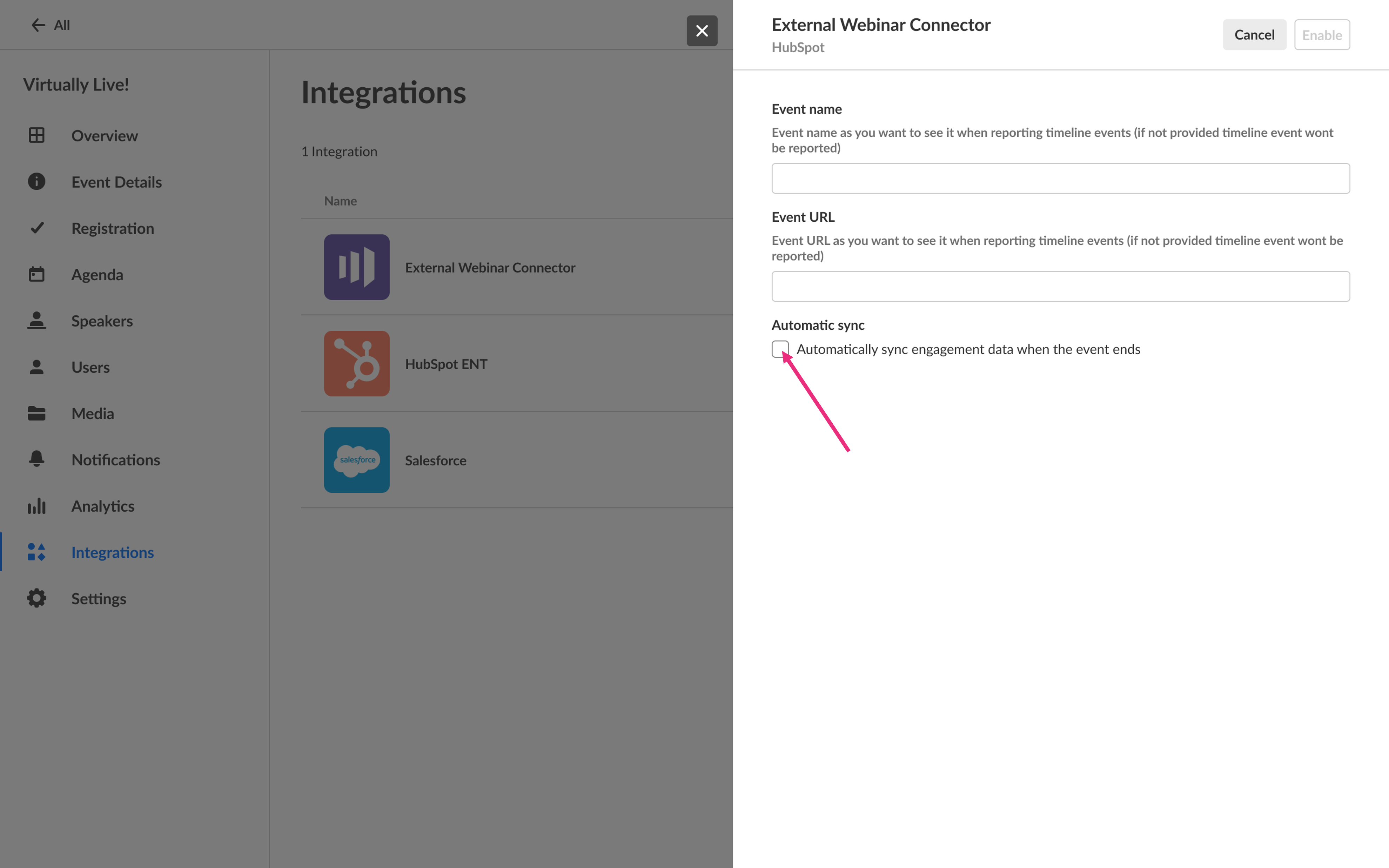Close the side panel with X

(702, 31)
